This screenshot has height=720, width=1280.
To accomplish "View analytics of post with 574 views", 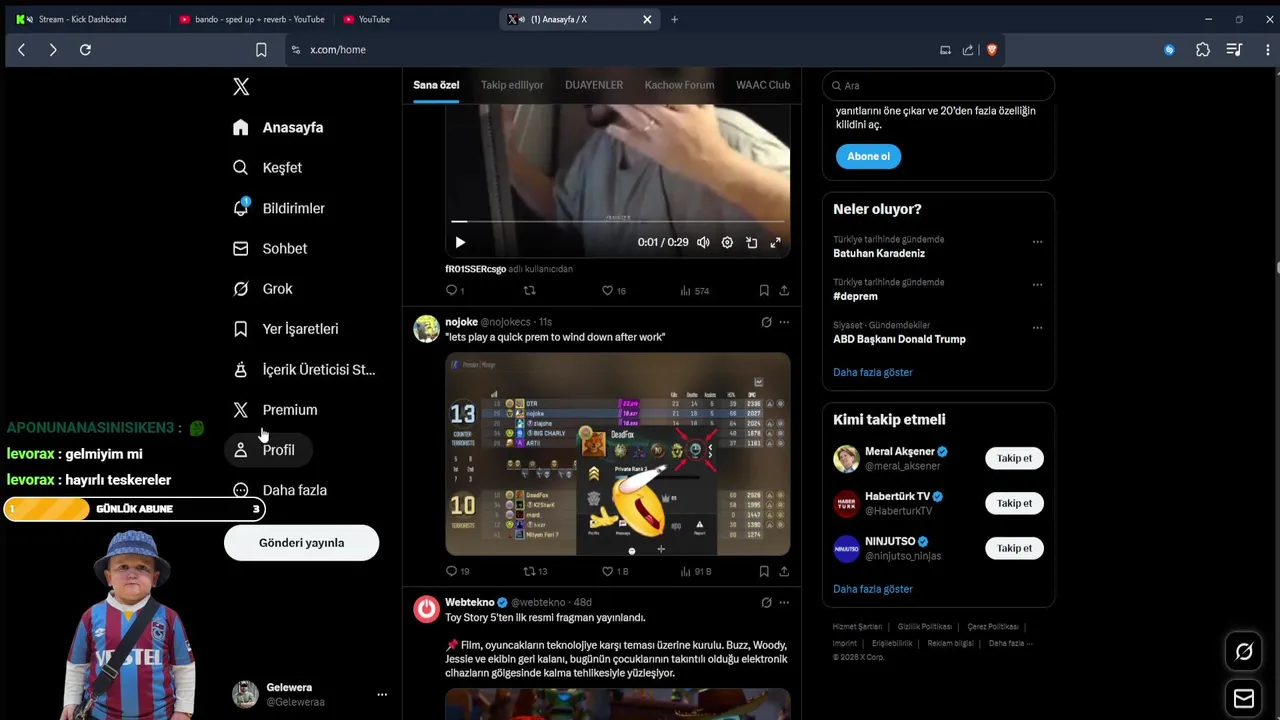I will pyautogui.click(x=694, y=291).
